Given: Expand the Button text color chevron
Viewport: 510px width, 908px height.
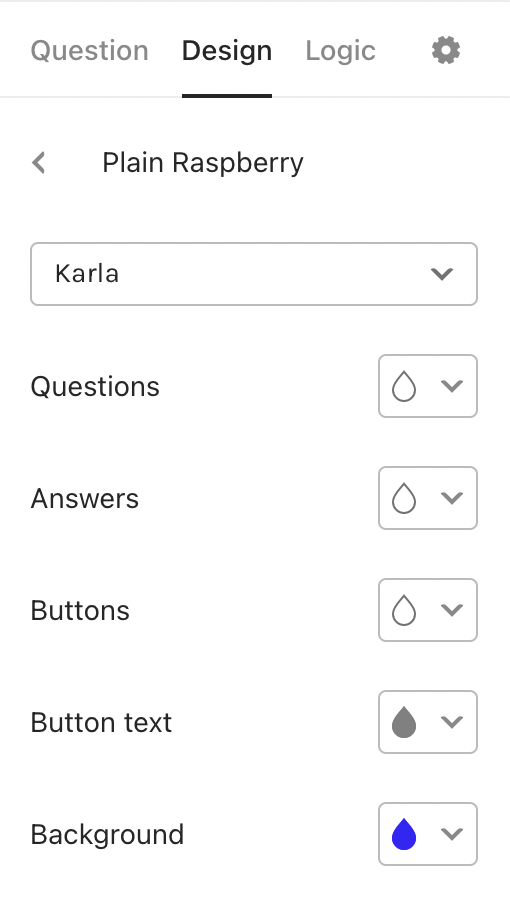Looking at the screenshot, I should coord(452,722).
